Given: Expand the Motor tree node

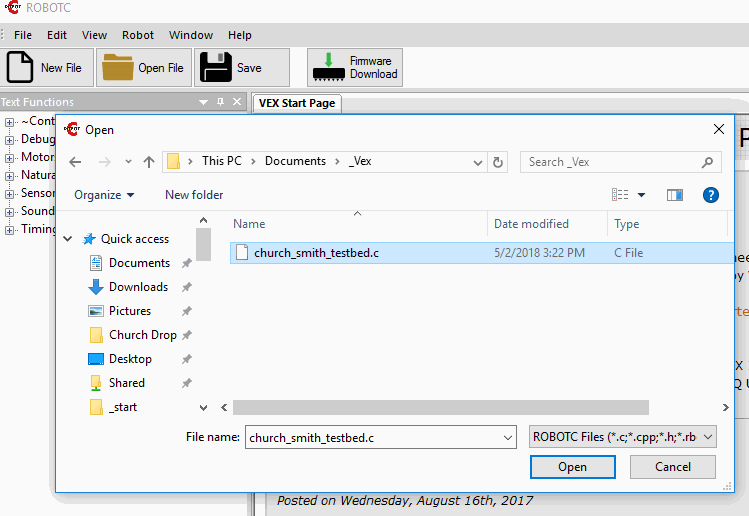Looking at the screenshot, I should (9, 157).
